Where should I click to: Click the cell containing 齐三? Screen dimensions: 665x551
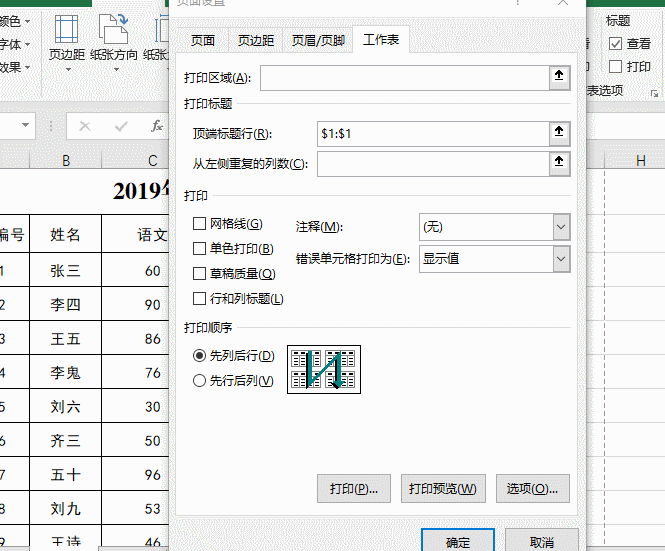[65, 439]
